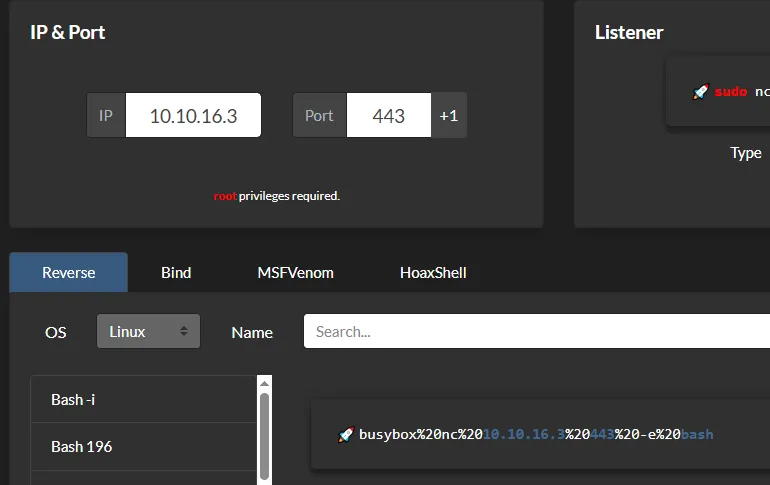Click the Port input containing 443
The image size is (770, 485).
(388, 115)
